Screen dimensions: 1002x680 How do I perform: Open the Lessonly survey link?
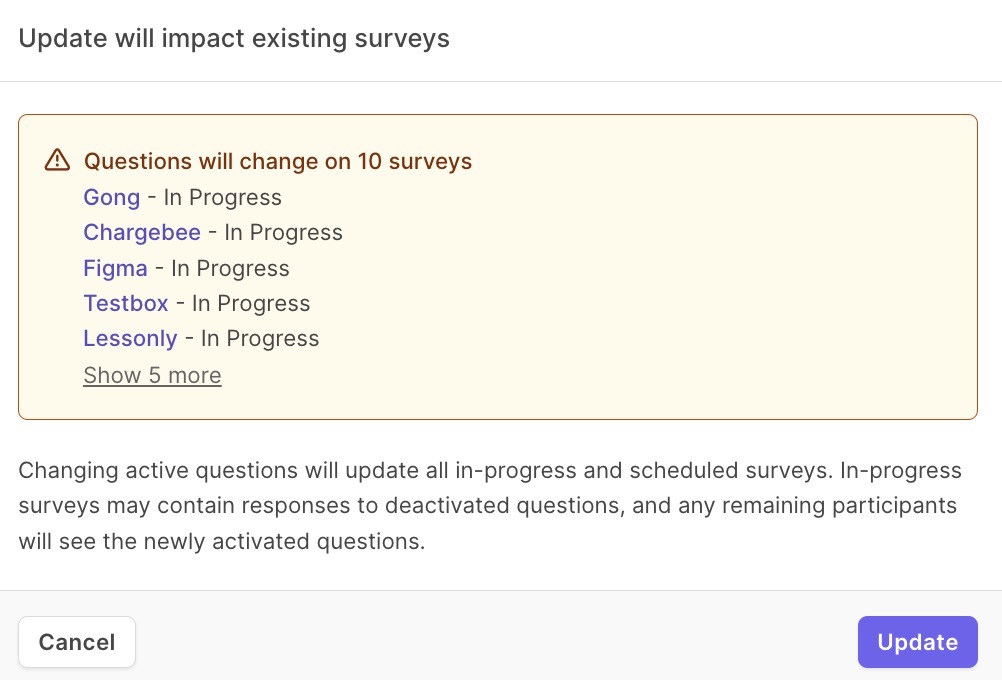[x=130, y=338]
